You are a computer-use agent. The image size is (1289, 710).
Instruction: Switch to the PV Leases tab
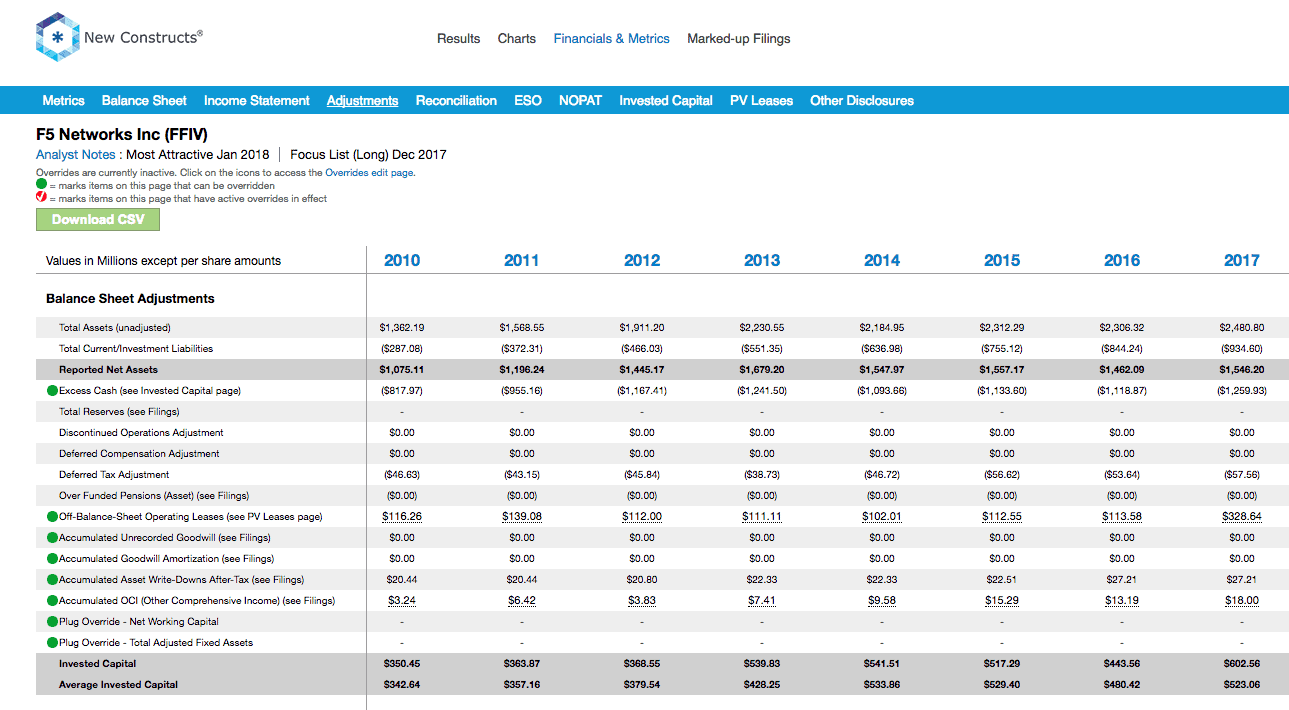coord(761,101)
